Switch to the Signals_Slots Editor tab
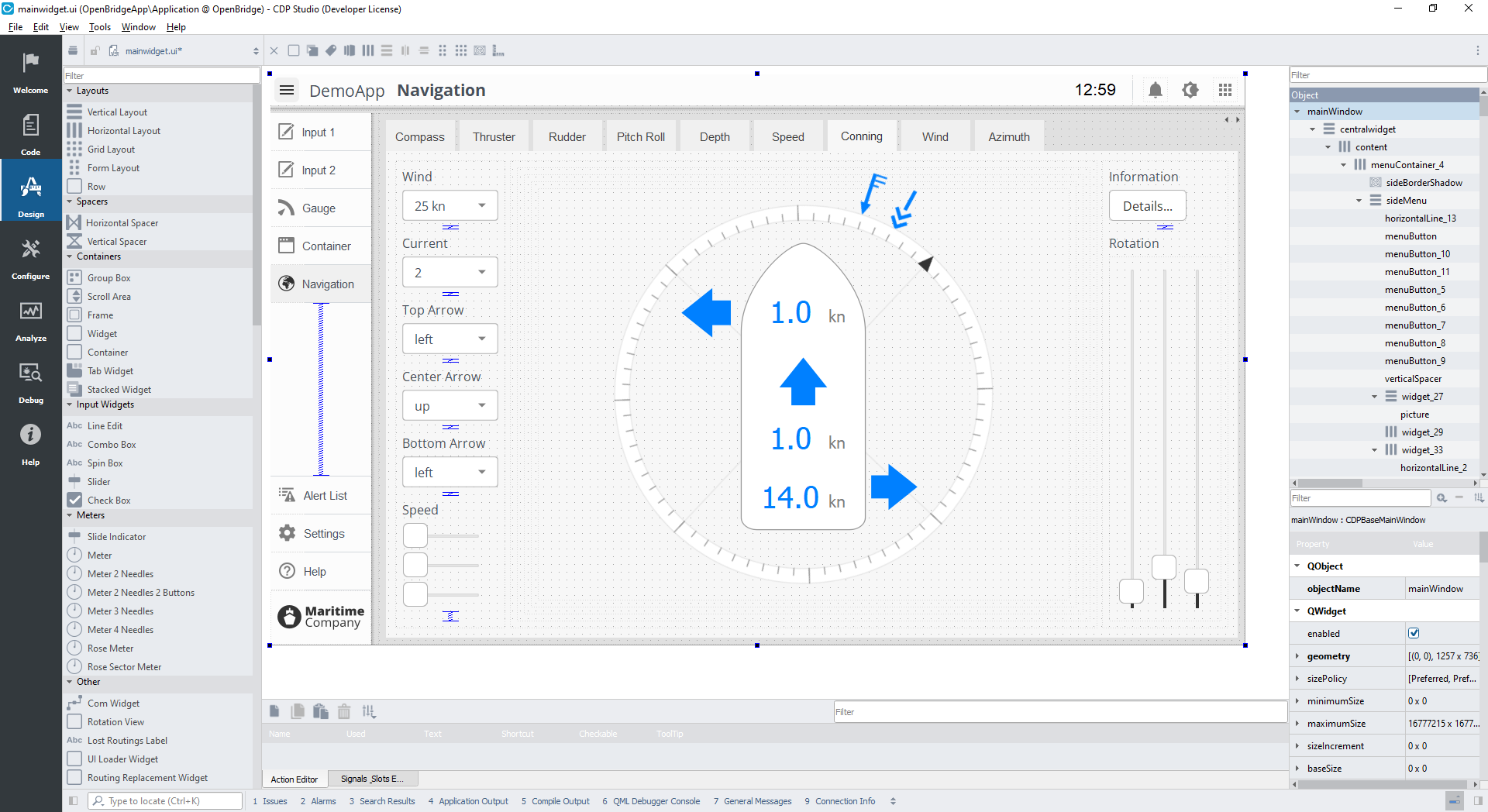Screen dimensions: 1488x812 [x=373, y=779]
